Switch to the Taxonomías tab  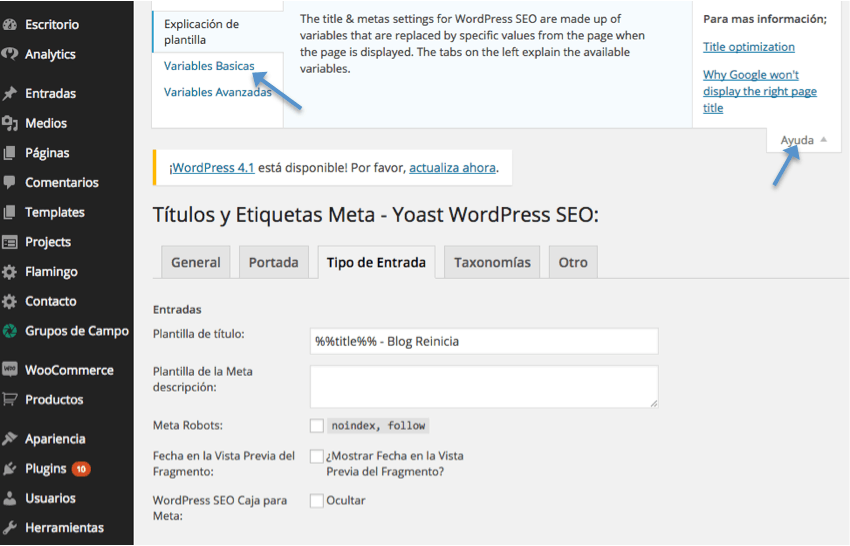tap(492, 262)
